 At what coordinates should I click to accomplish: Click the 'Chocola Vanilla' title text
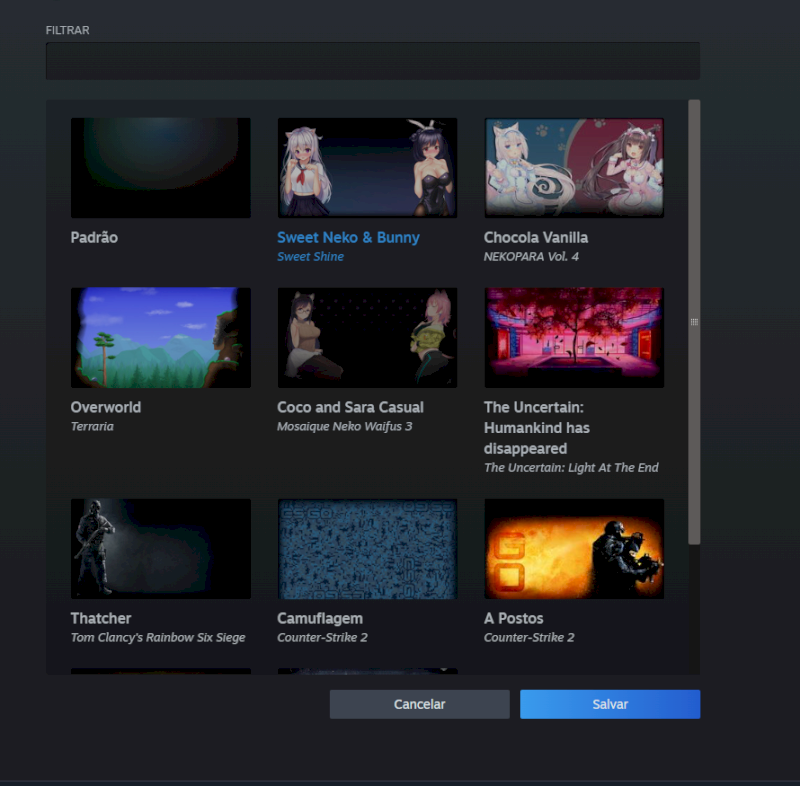click(536, 238)
